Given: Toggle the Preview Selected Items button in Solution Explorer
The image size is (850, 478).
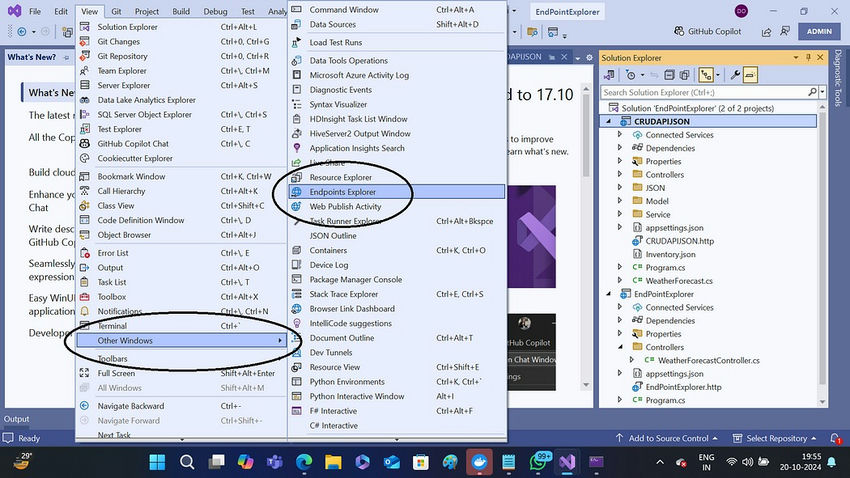Looking at the screenshot, I should tap(750, 75).
